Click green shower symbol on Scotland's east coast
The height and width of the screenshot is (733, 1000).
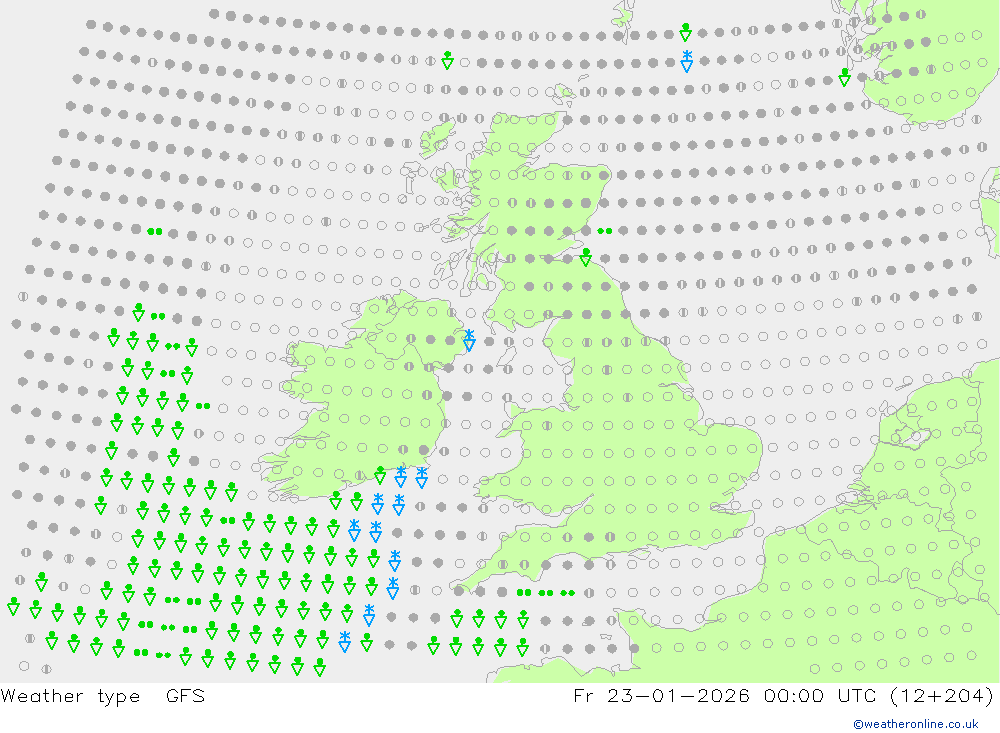[x=586, y=256]
